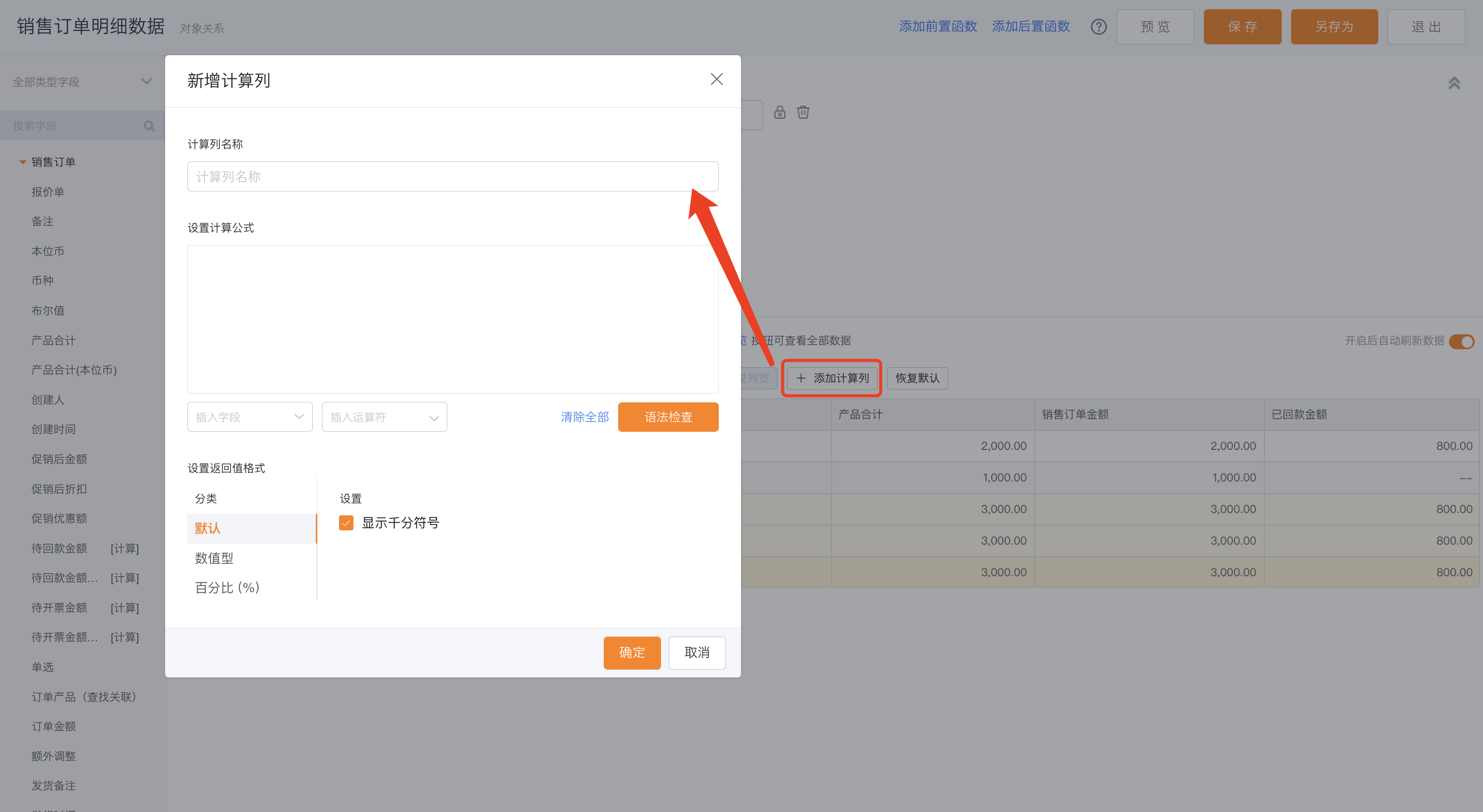Viewport: 1483px width, 812px height.
Task: Click the lock icon
Action: 780,112
